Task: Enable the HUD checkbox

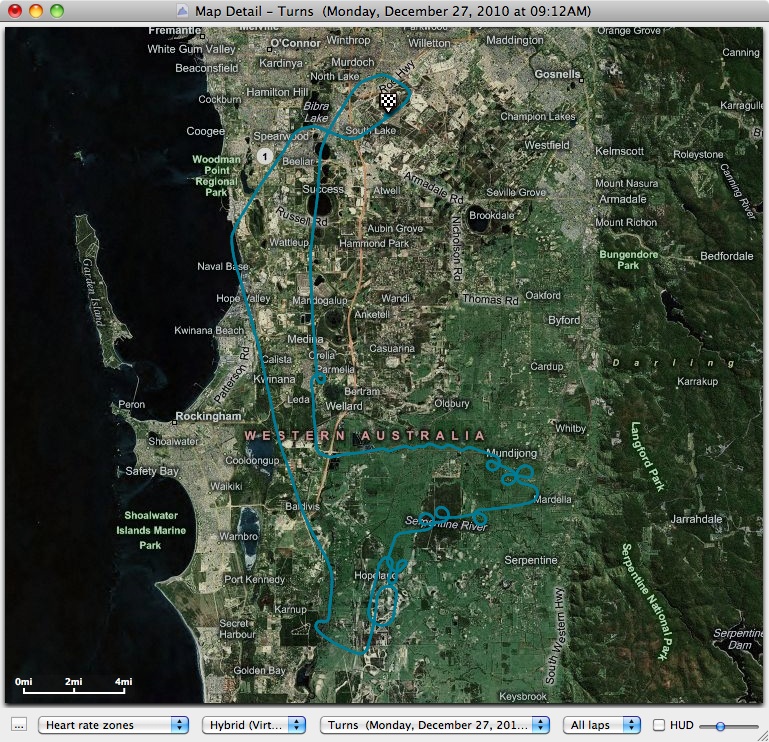Action: coord(659,725)
